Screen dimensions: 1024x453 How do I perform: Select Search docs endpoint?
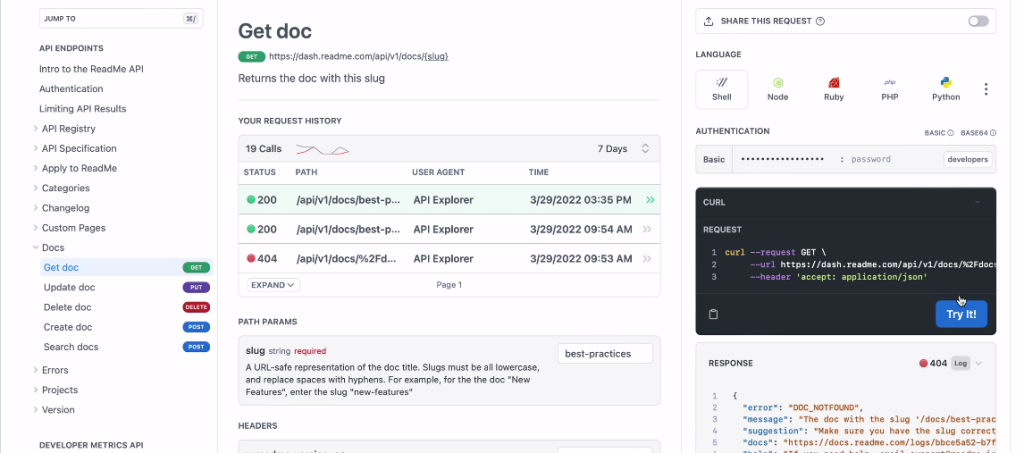[71, 347]
